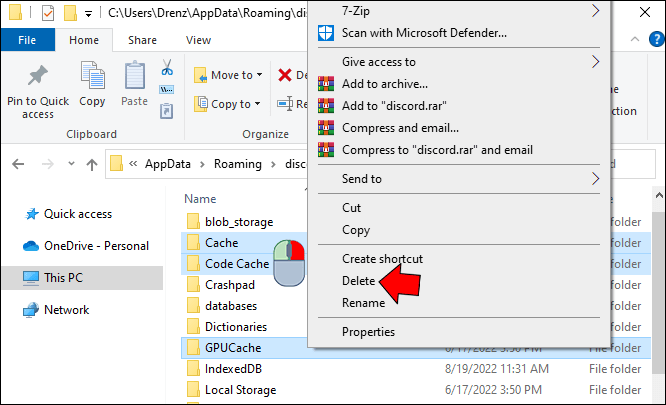This screenshot has height=405, width=666.
Task: Open Properties from the context menu
Action: coord(368,332)
